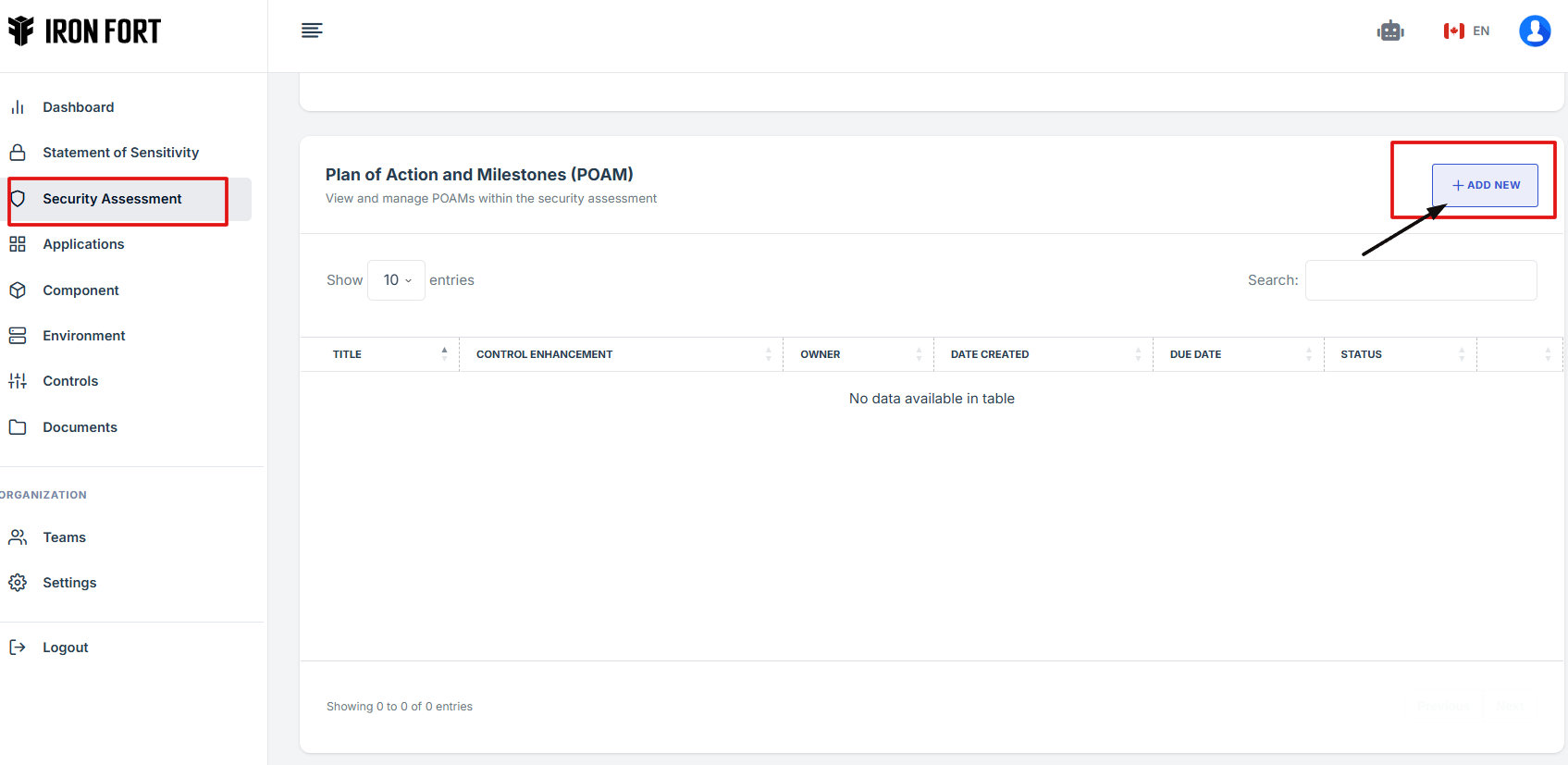Expand the show entries count dropdown
Image resolution: width=1568 pixels, height=765 pixels.
(x=397, y=280)
